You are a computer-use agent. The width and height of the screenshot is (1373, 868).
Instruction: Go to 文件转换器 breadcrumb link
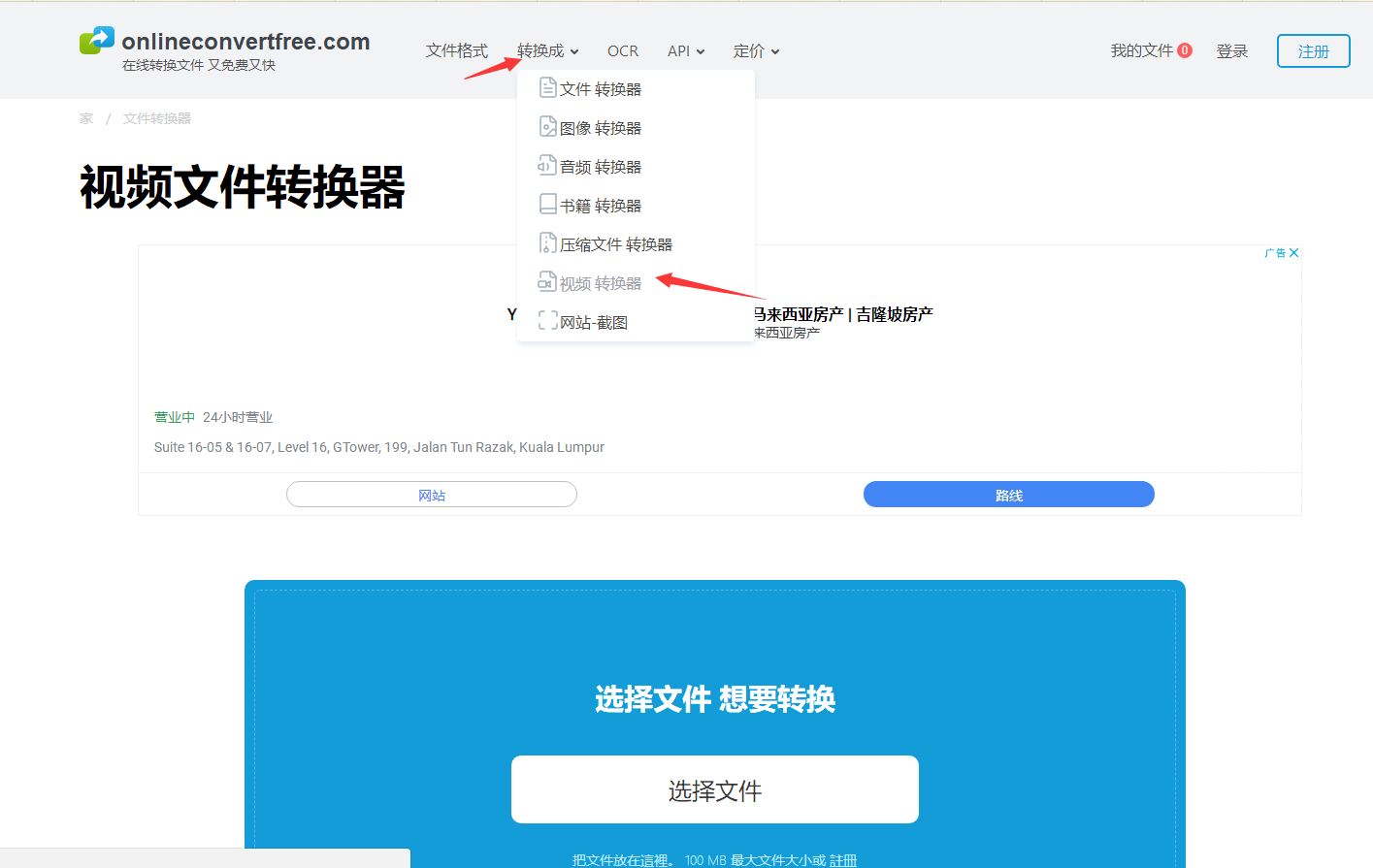157,118
